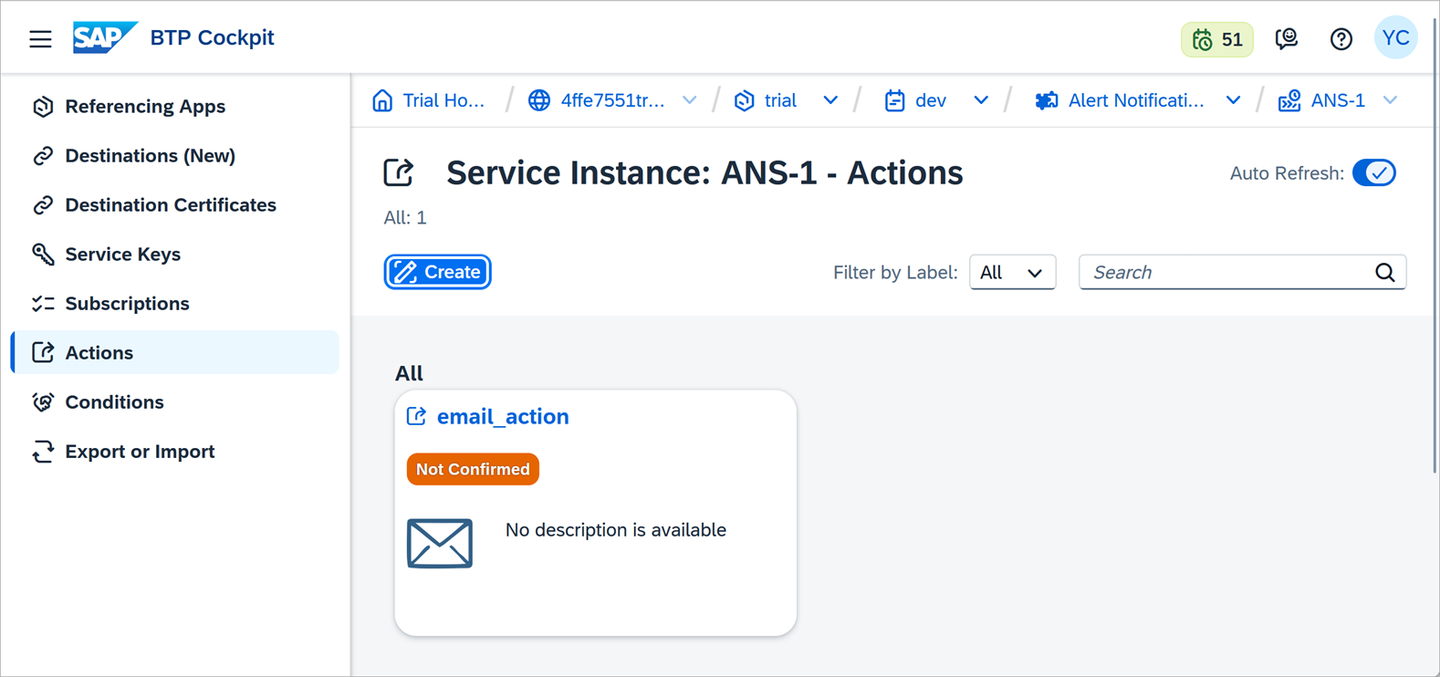Expand the ANS-1 breadcrumb dropdown arrow
This screenshot has height=677, width=1440.
[1390, 100]
